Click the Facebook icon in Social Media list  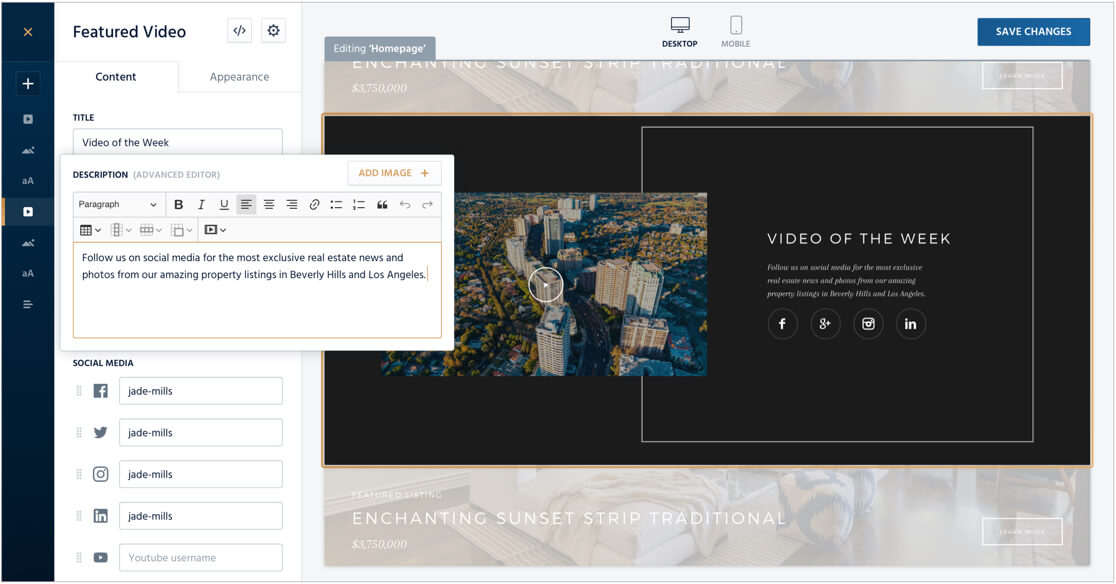tap(101, 391)
